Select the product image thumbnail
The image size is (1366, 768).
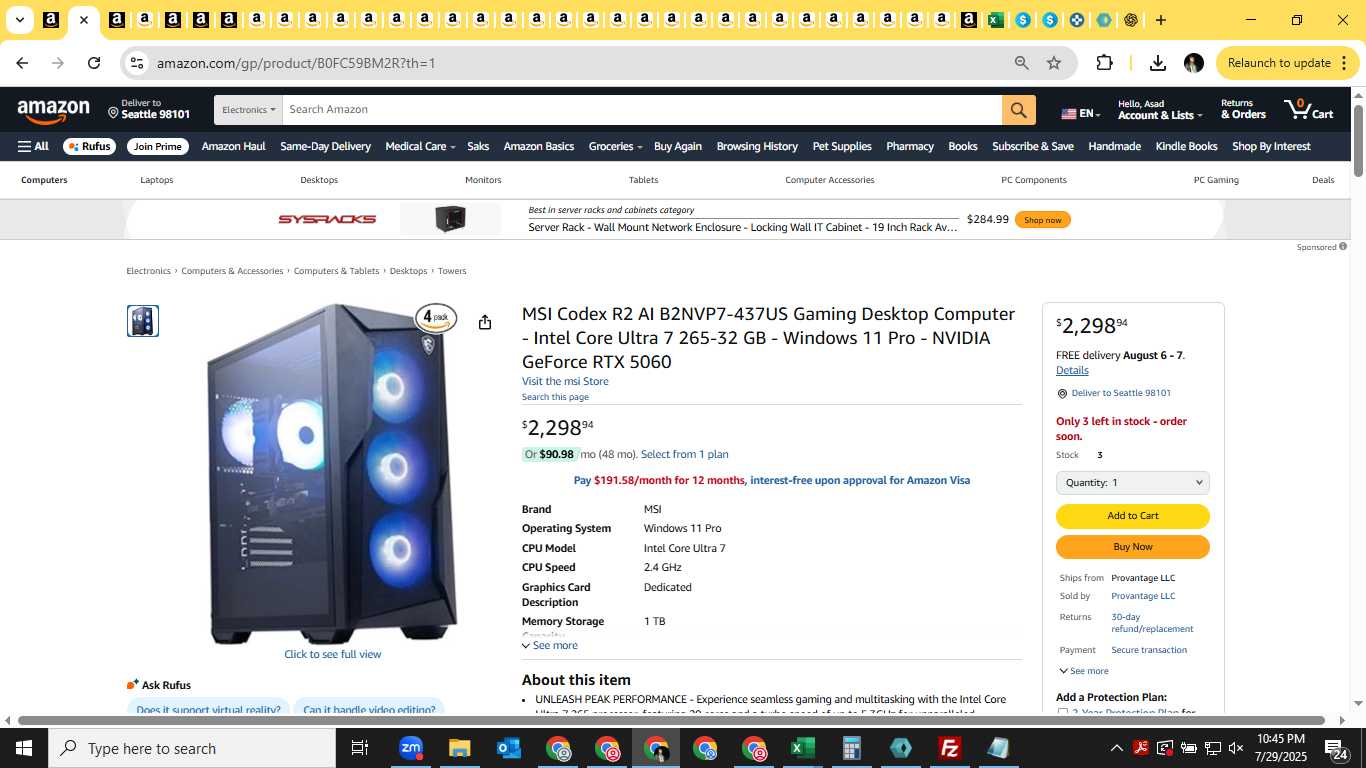point(143,321)
